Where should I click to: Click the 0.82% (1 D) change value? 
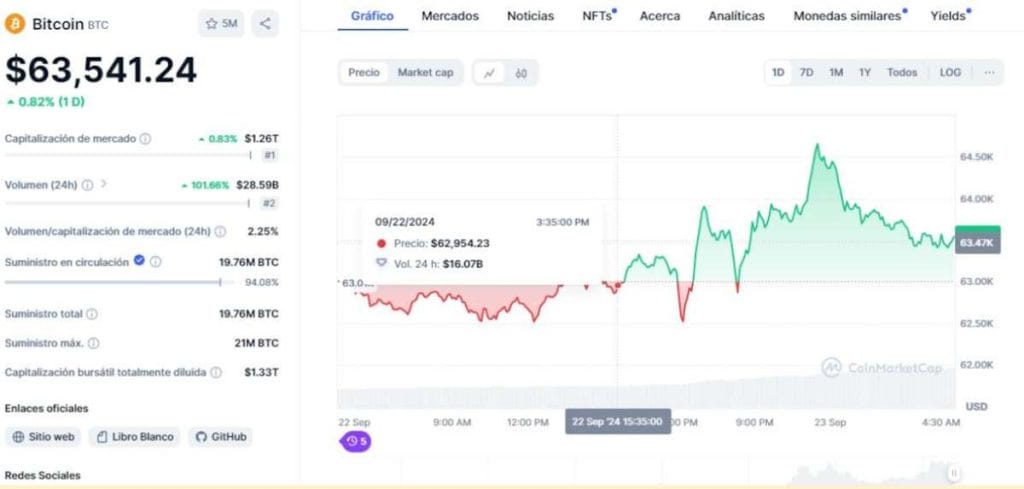(46, 102)
